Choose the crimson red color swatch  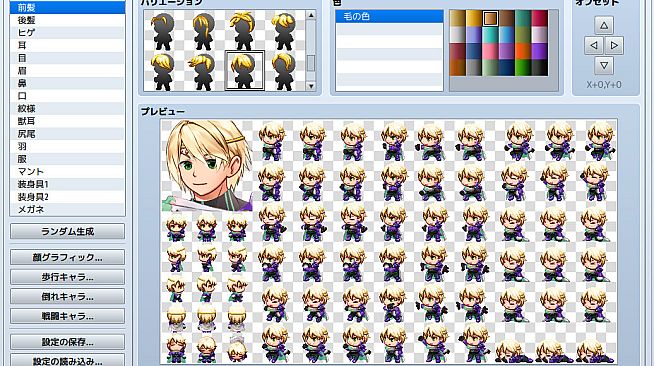(540, 18)
